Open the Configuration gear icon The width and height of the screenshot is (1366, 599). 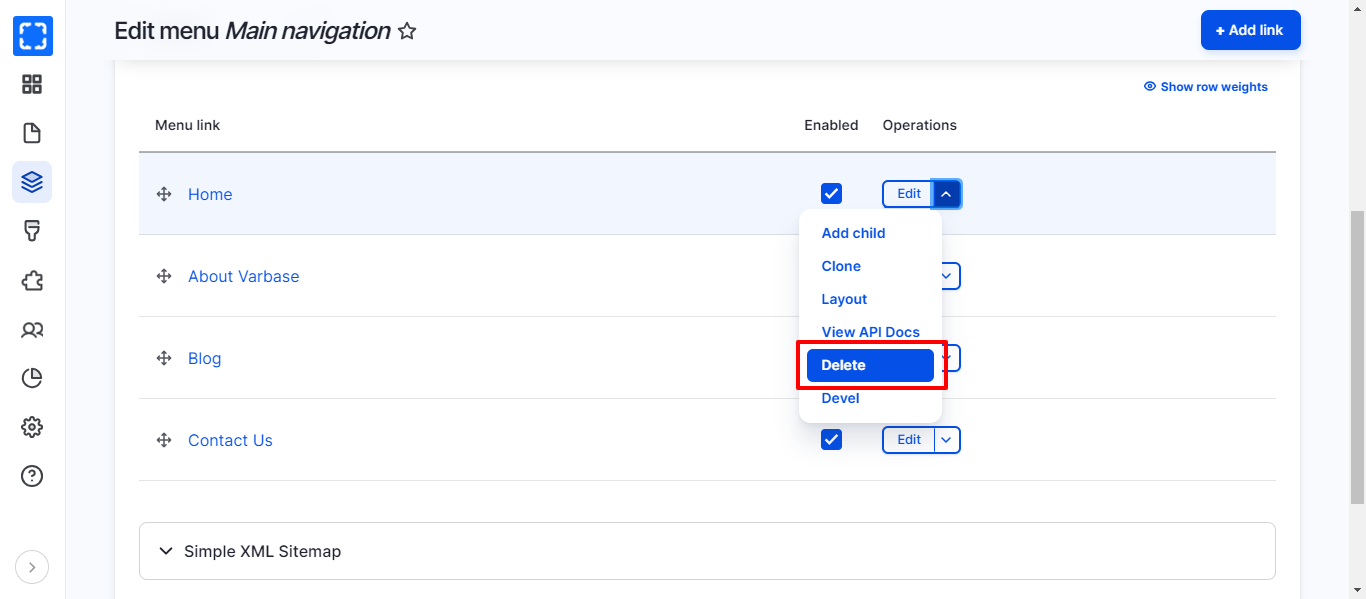32,427
